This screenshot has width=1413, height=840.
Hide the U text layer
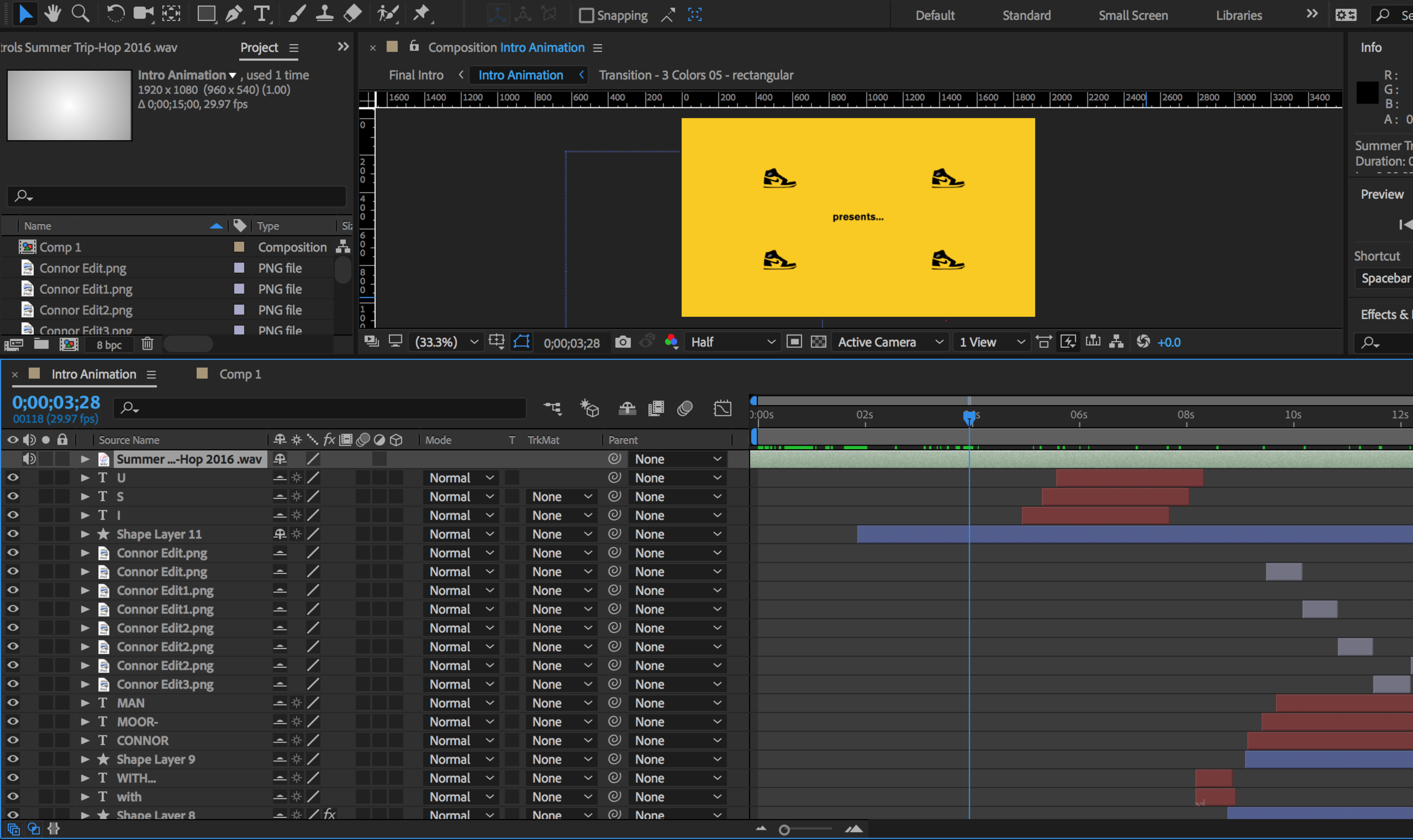[x=12, y=478]
